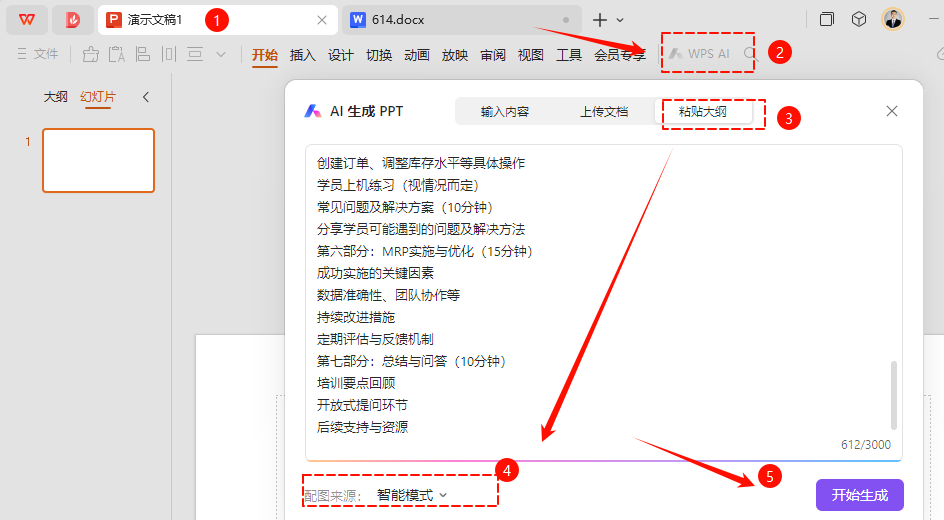Click the line 后续支持与资源
The height and width of the screenshot is (520, 944).
pos(362,427)
